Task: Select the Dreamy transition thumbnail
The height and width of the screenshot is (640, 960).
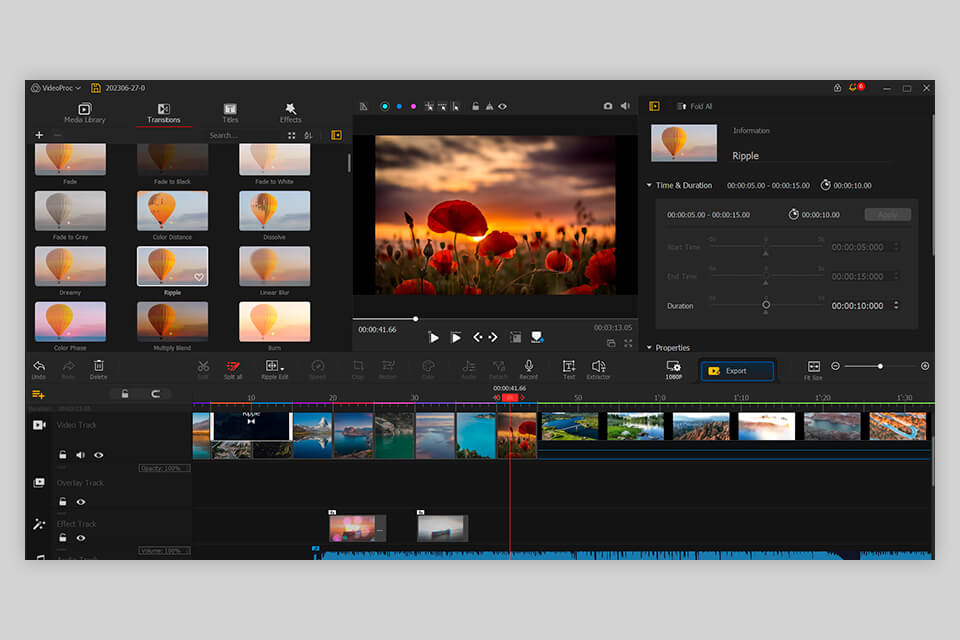Action: (70, 266)
